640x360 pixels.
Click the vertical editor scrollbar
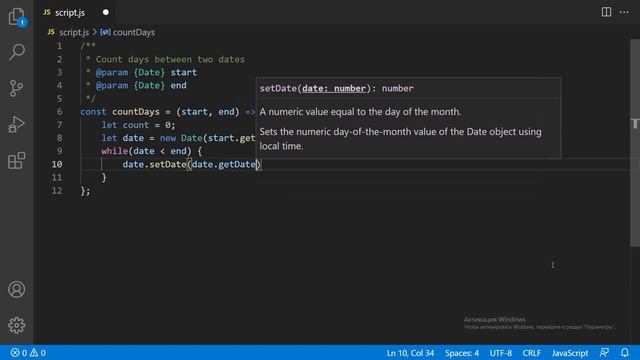click(x=635, y=143)
